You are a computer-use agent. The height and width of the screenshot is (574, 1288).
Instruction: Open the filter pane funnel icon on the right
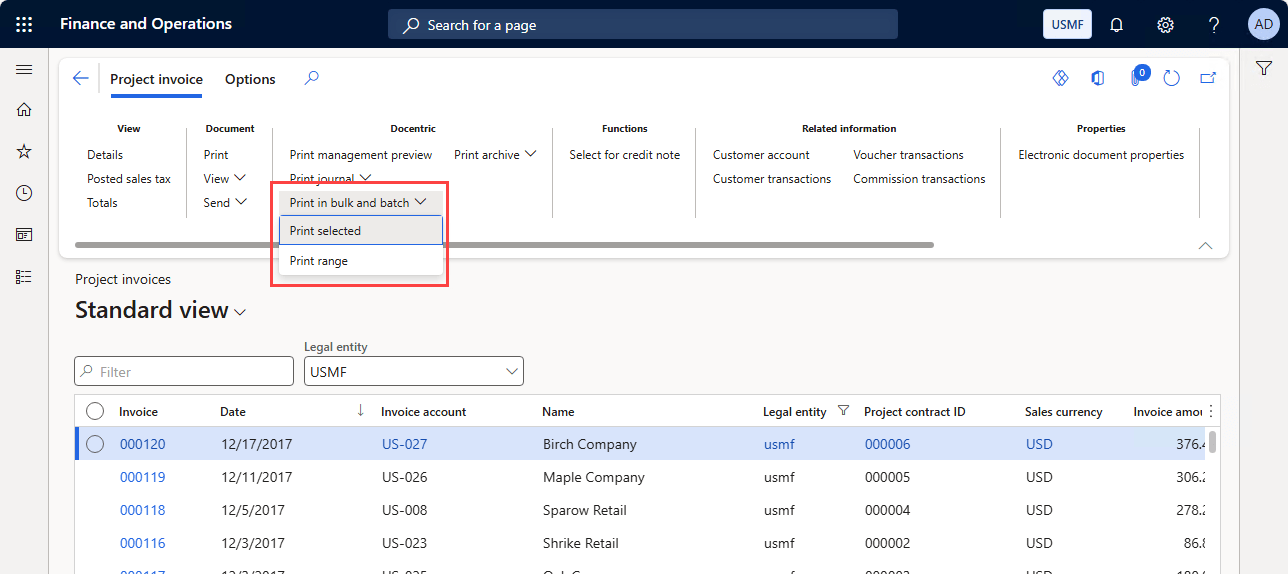tap(1263, 68)
